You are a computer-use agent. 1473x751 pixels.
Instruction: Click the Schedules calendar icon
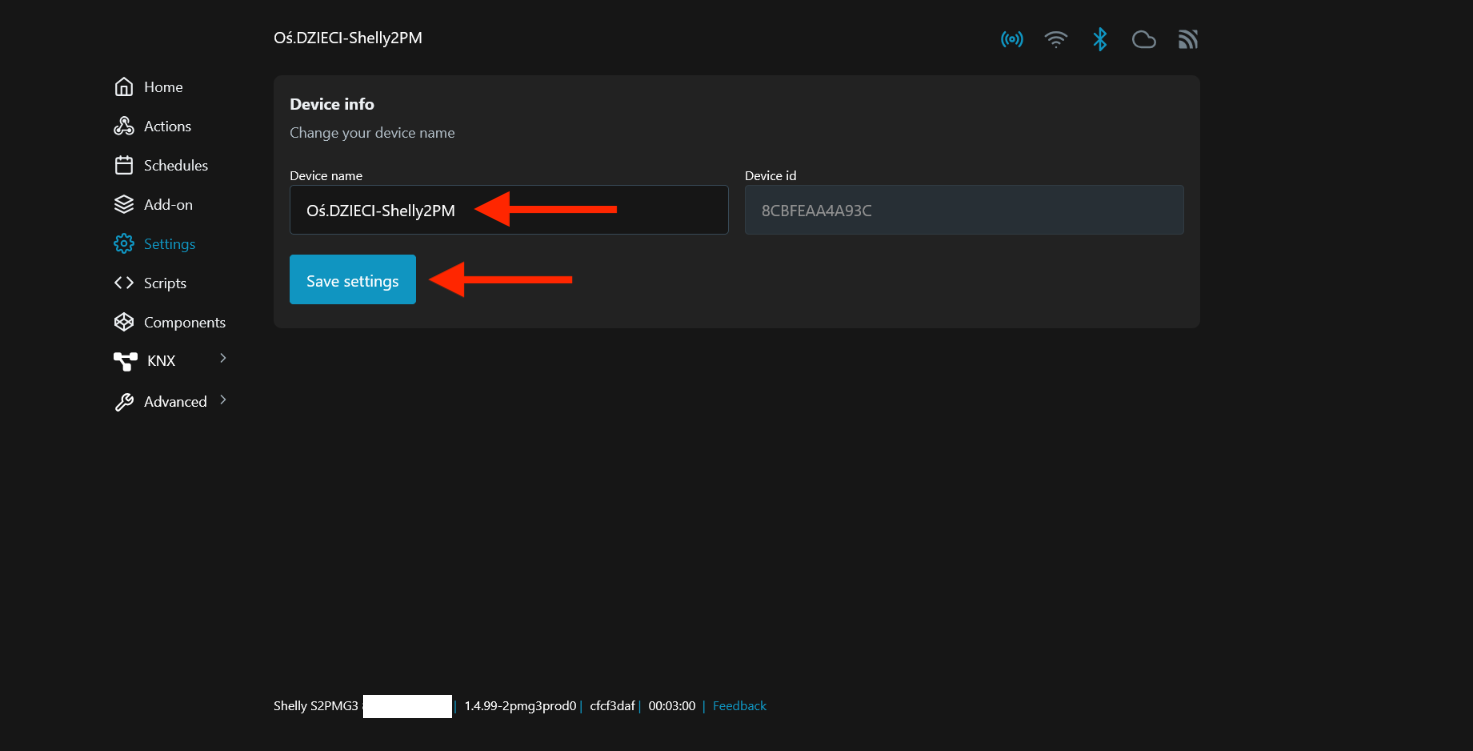[x=124, y=165]
